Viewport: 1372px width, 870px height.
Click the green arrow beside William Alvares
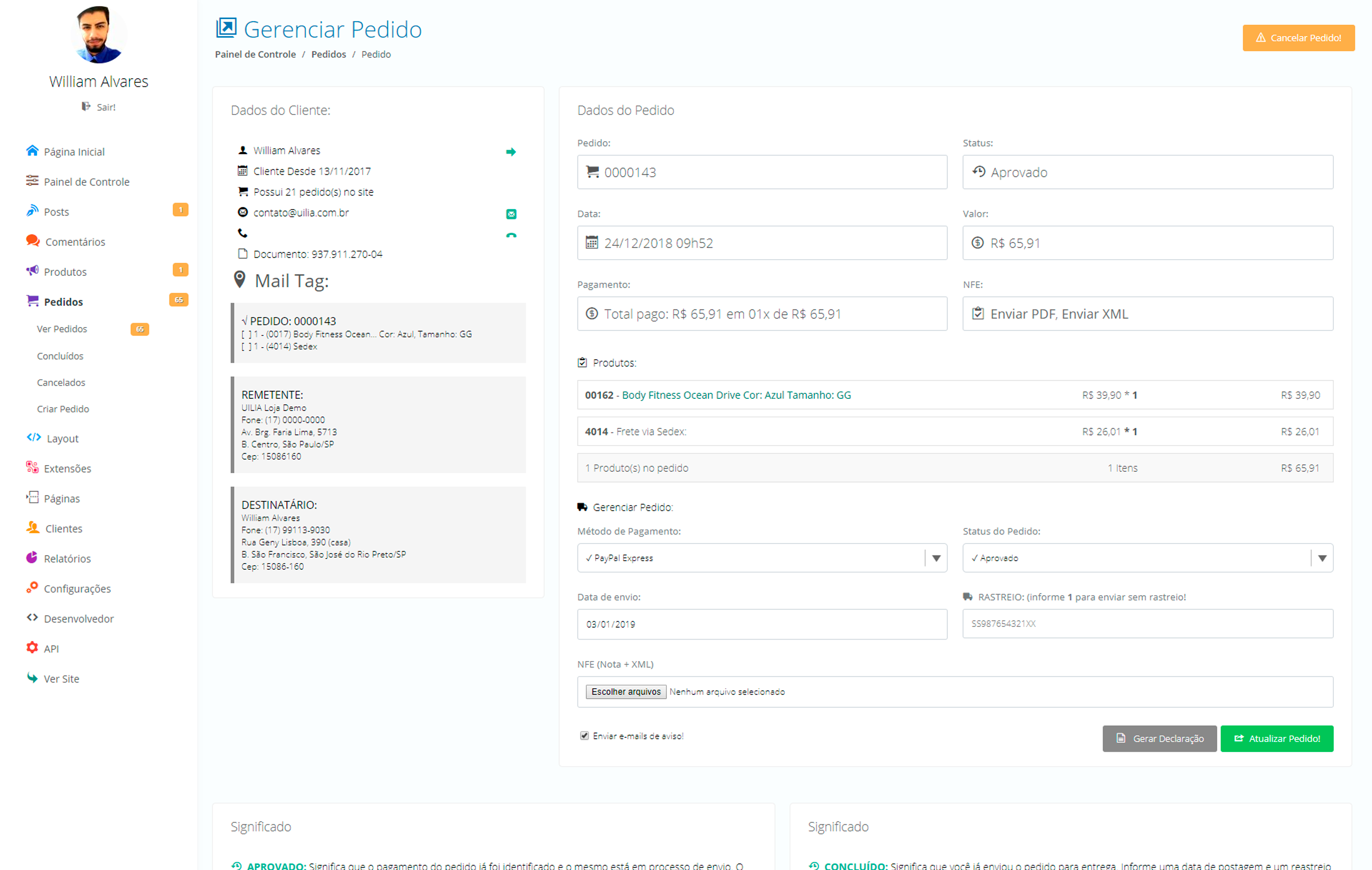pyautogui.click(x=511, y=152)
